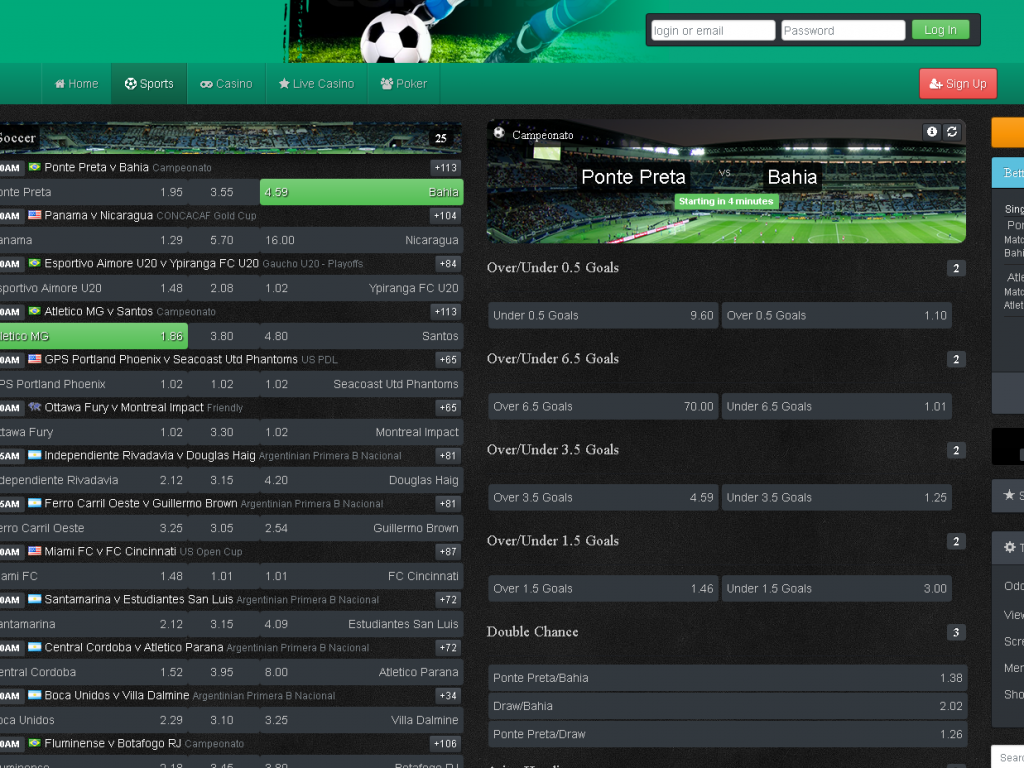Screen dimensions: 1024x768
Task: Click US flag beside Miami FC v FC Cincinnati
Action: coord(35,551)
